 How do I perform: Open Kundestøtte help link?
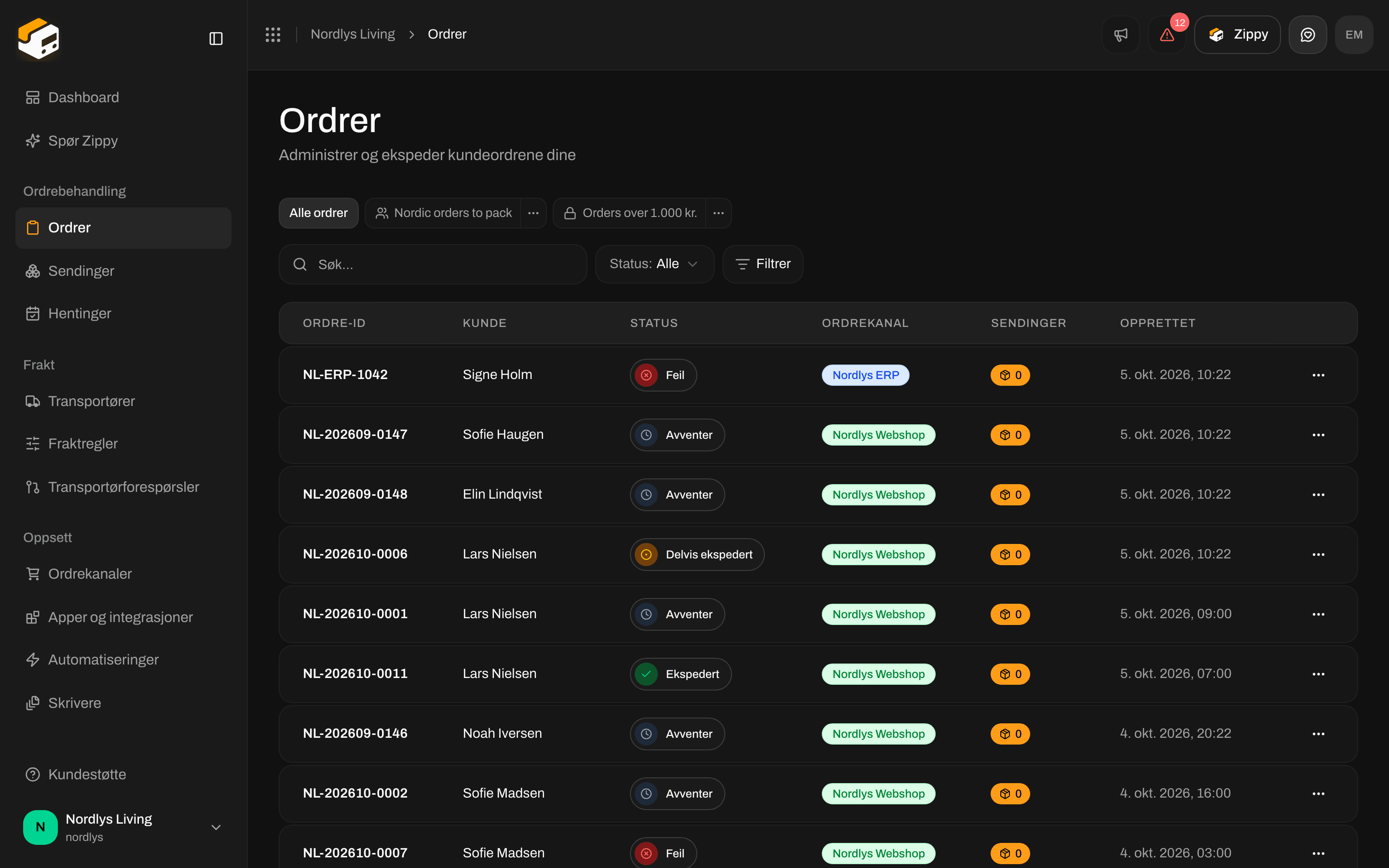point(123,774)
